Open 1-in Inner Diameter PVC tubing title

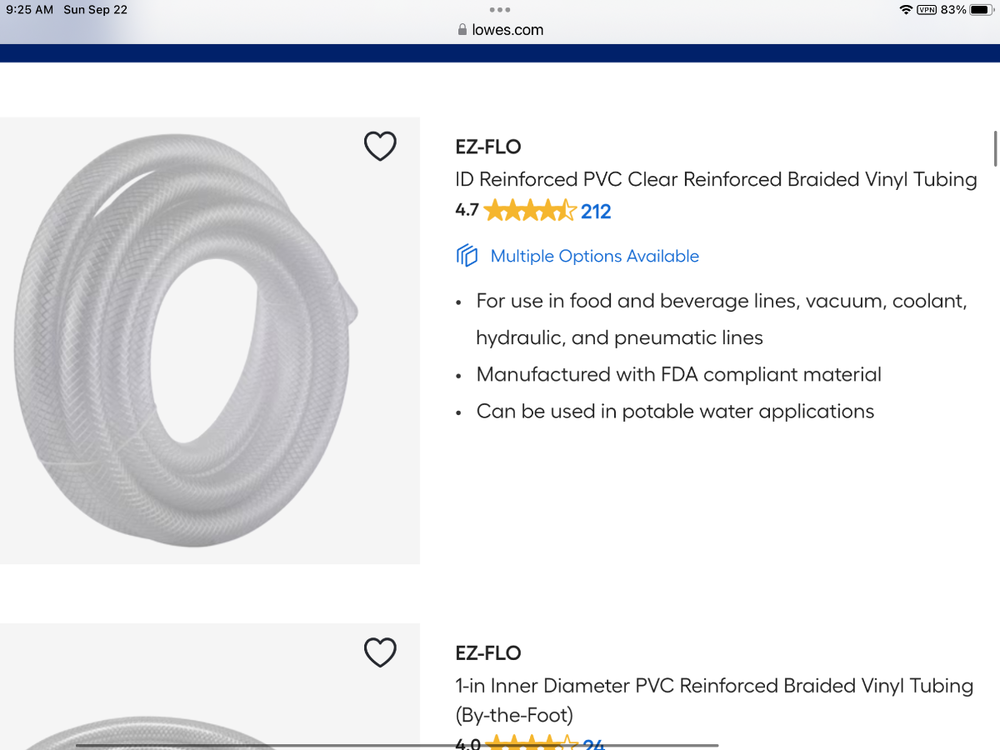714,686
